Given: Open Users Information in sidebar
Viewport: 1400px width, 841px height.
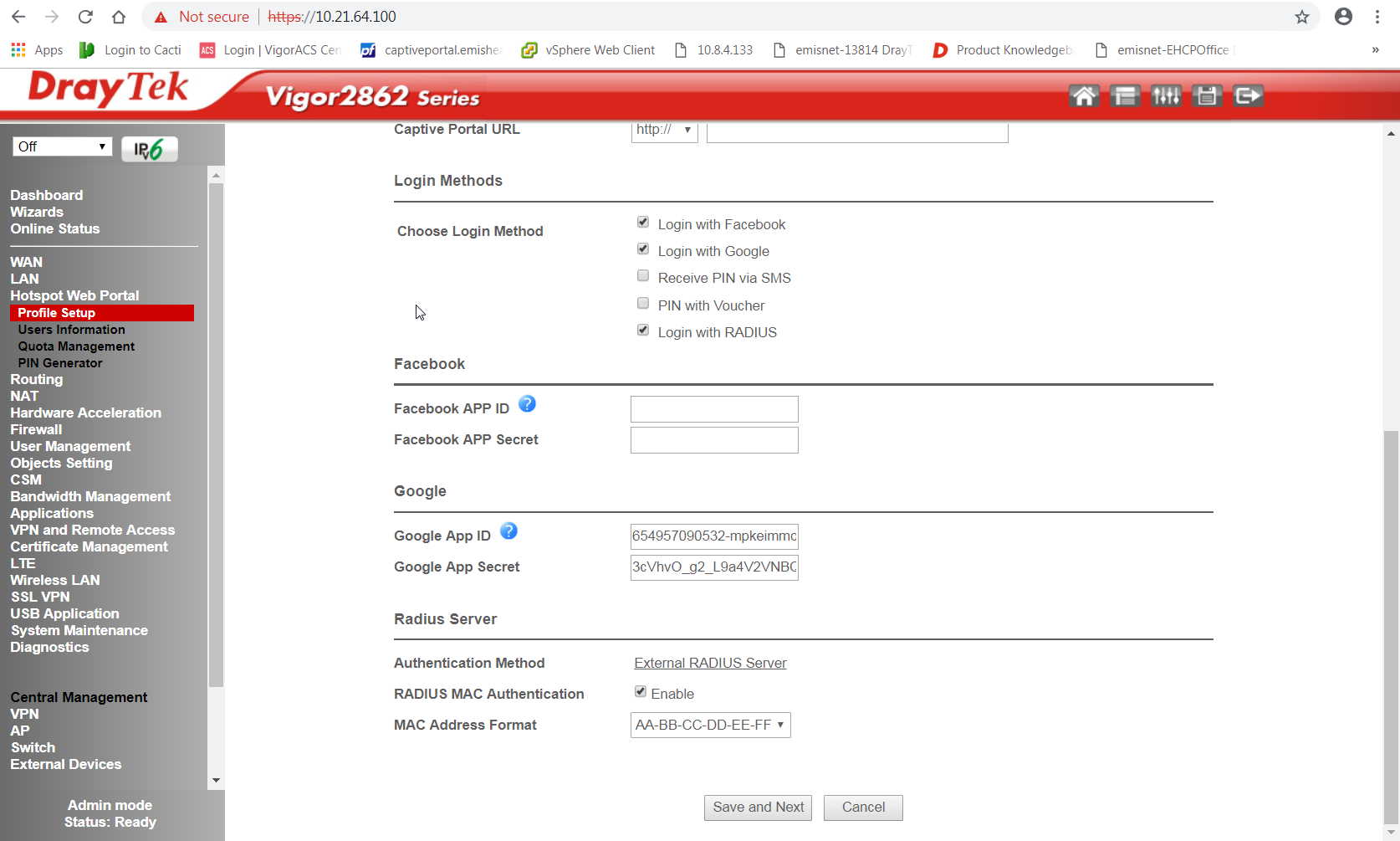Looking at the screenshot, I should pos(72,330).
